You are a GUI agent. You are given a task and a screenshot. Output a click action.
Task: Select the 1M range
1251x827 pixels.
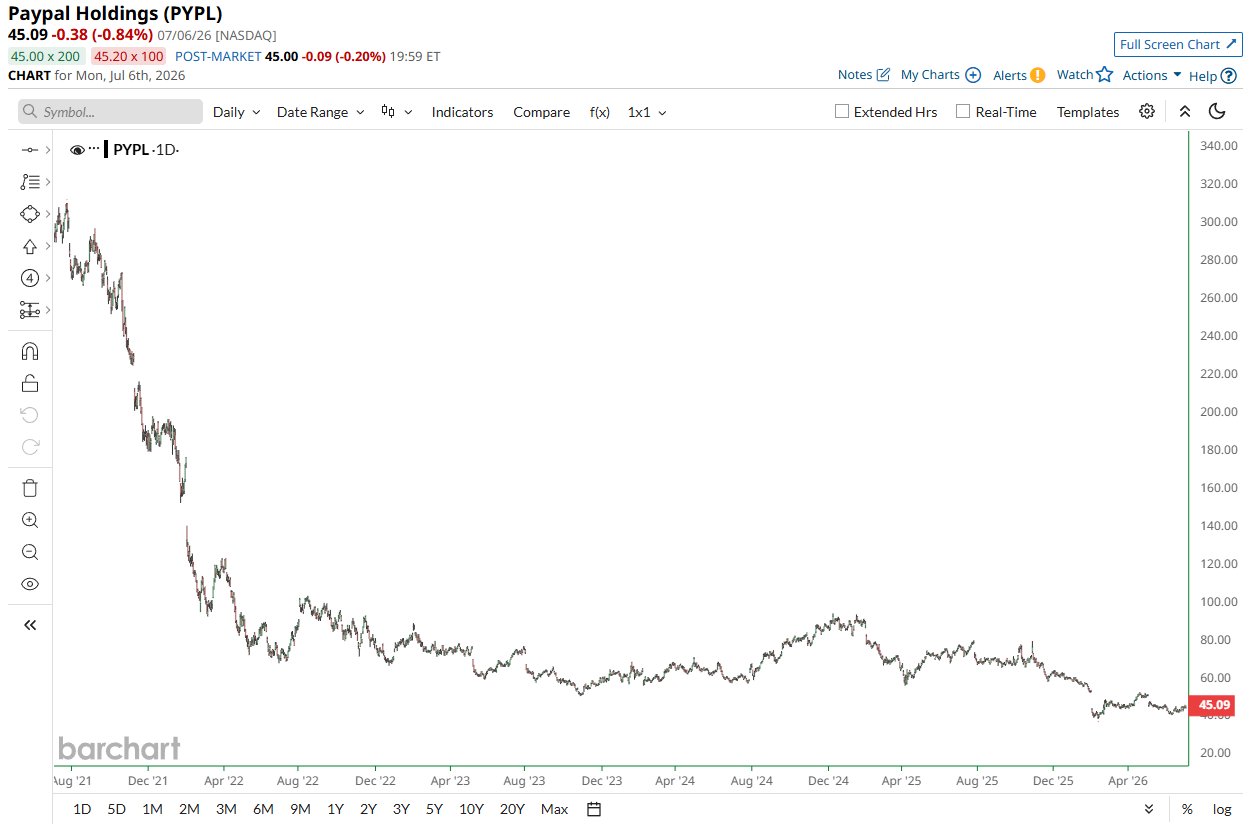(152, 809)
